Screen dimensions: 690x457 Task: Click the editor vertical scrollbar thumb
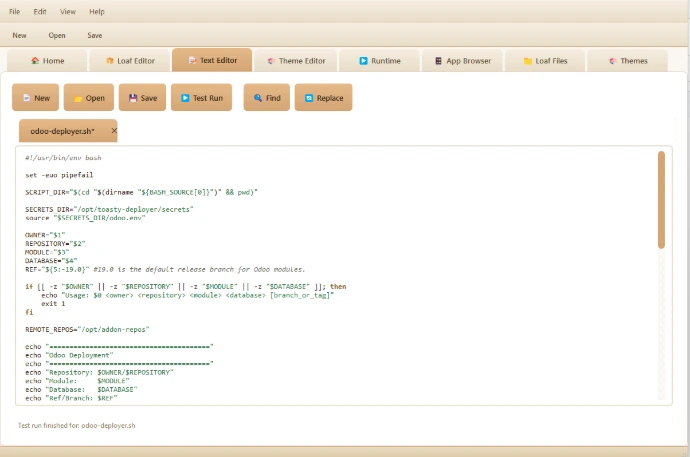(661, 200)
